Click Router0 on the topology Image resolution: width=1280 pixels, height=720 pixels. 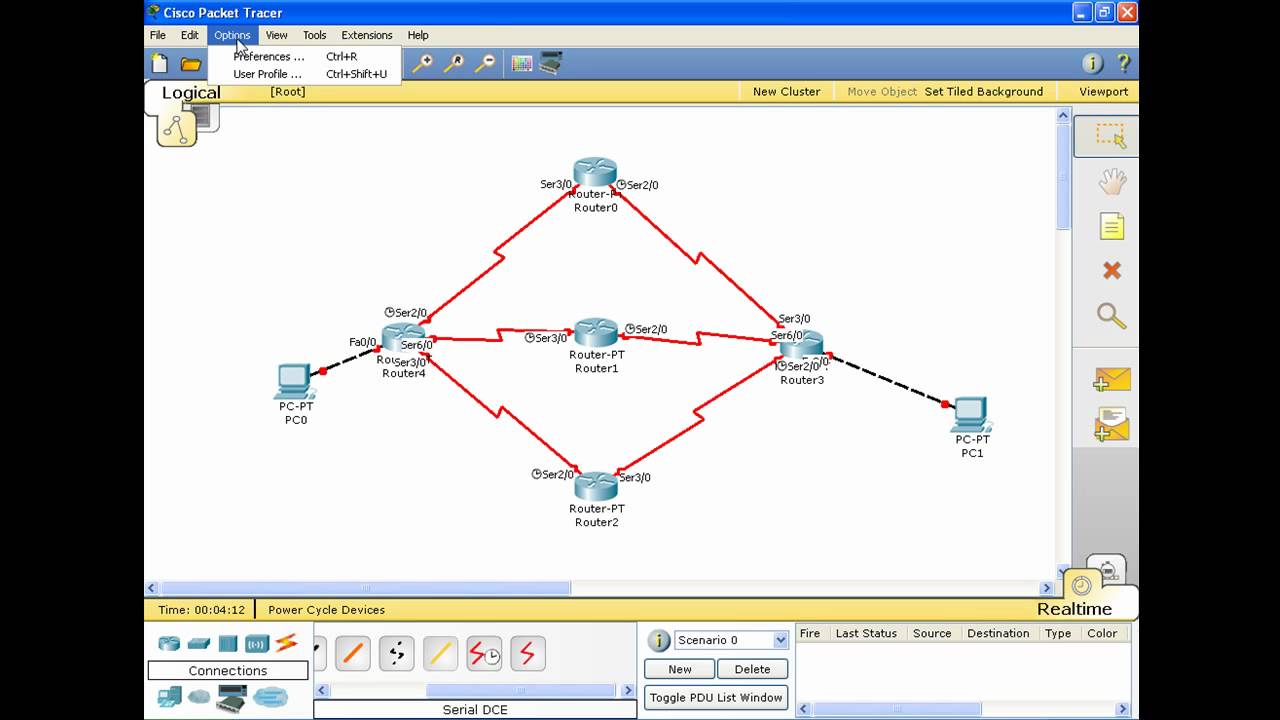tap(595, 172)
